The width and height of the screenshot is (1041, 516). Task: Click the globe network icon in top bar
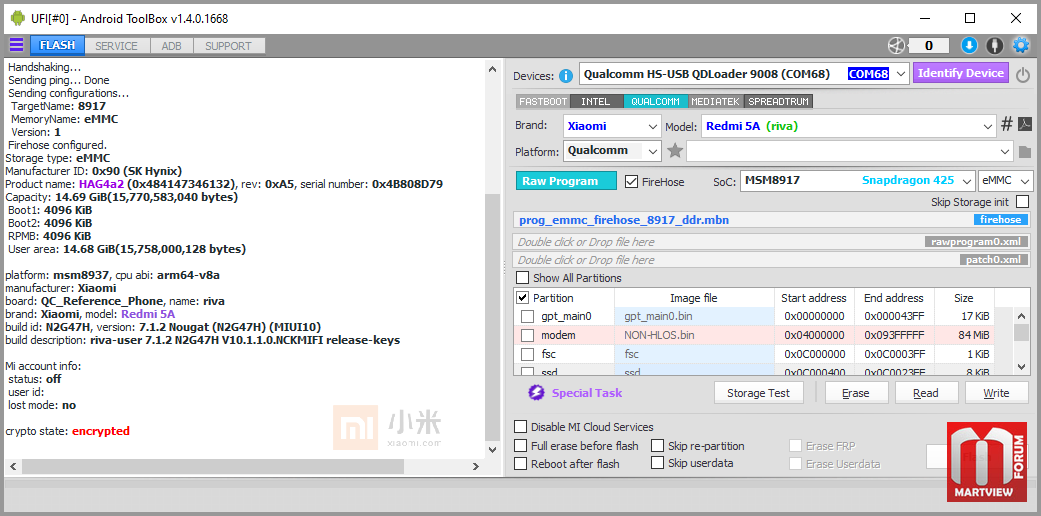[x=896, y=45]
